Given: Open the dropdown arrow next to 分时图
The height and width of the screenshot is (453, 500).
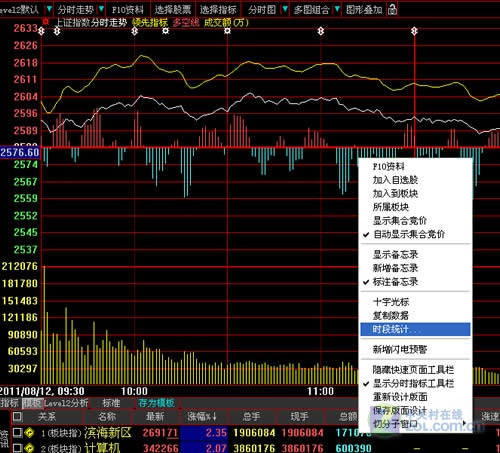Looking at the screenshot, I should click(x=285, y=9).
